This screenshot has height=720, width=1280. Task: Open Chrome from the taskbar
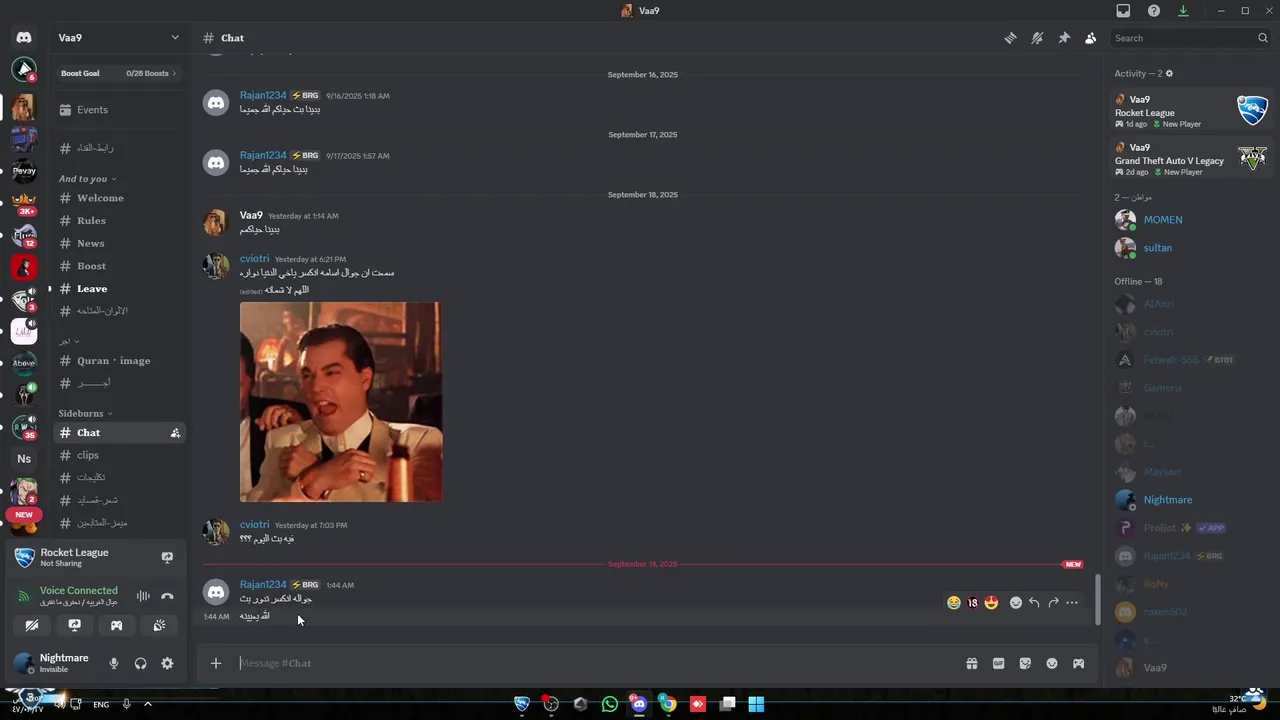pyautogui.click(x=668, y=704)
